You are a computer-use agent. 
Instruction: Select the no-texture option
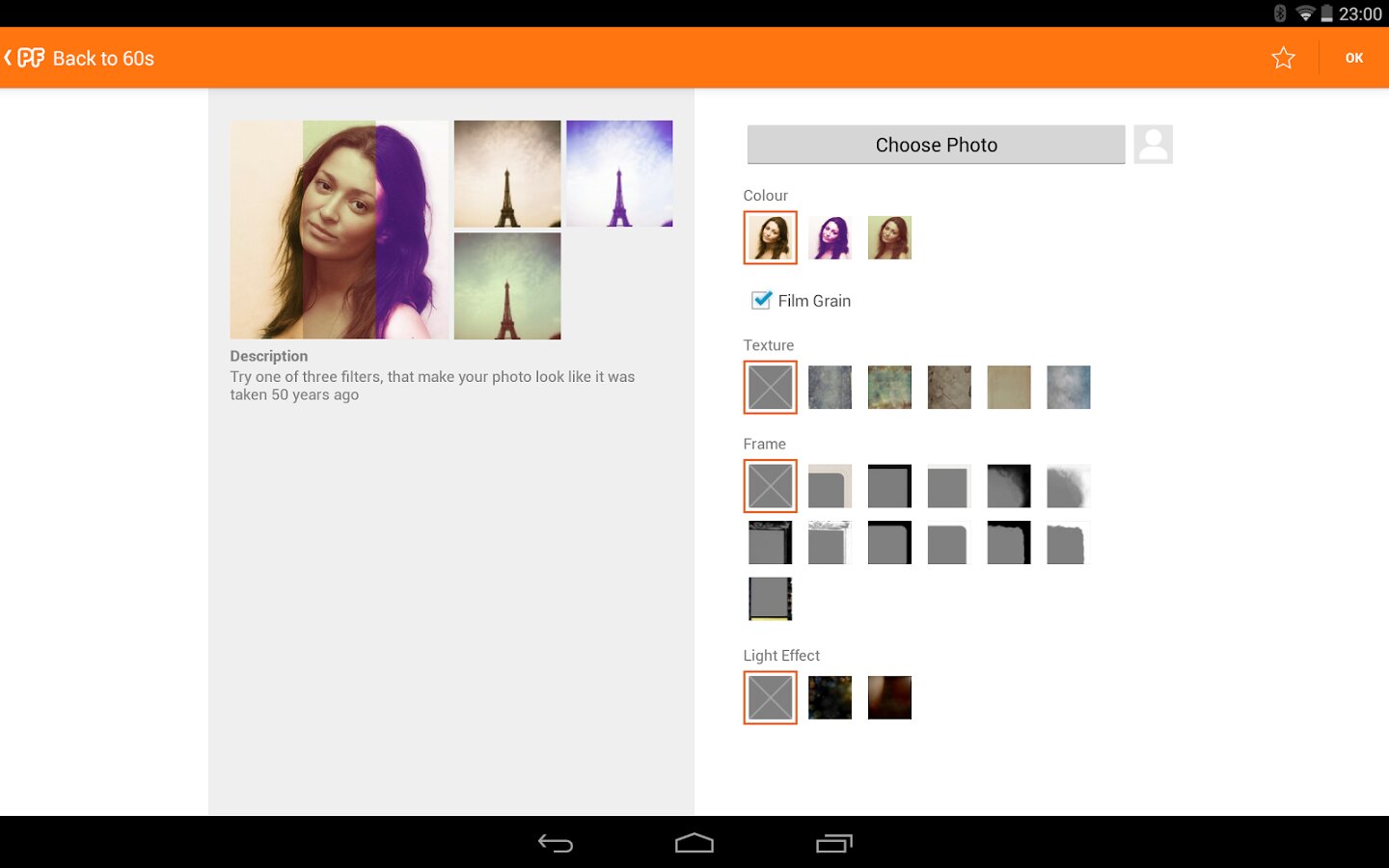[770, 387]
